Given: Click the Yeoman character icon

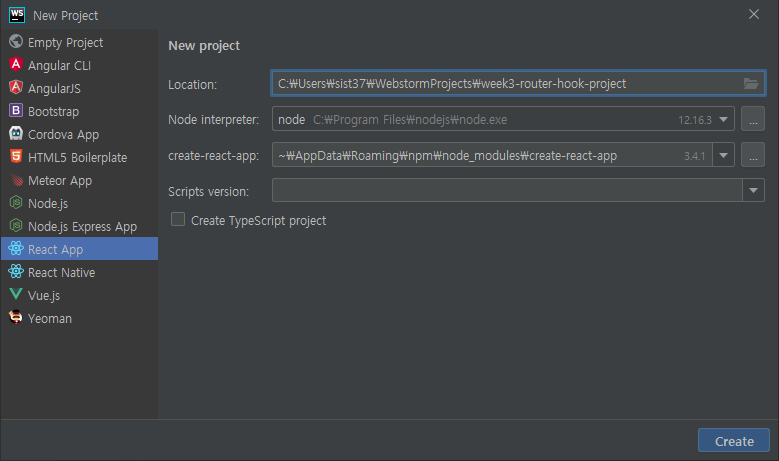Looking at the screenshot, I should point(16,317).
